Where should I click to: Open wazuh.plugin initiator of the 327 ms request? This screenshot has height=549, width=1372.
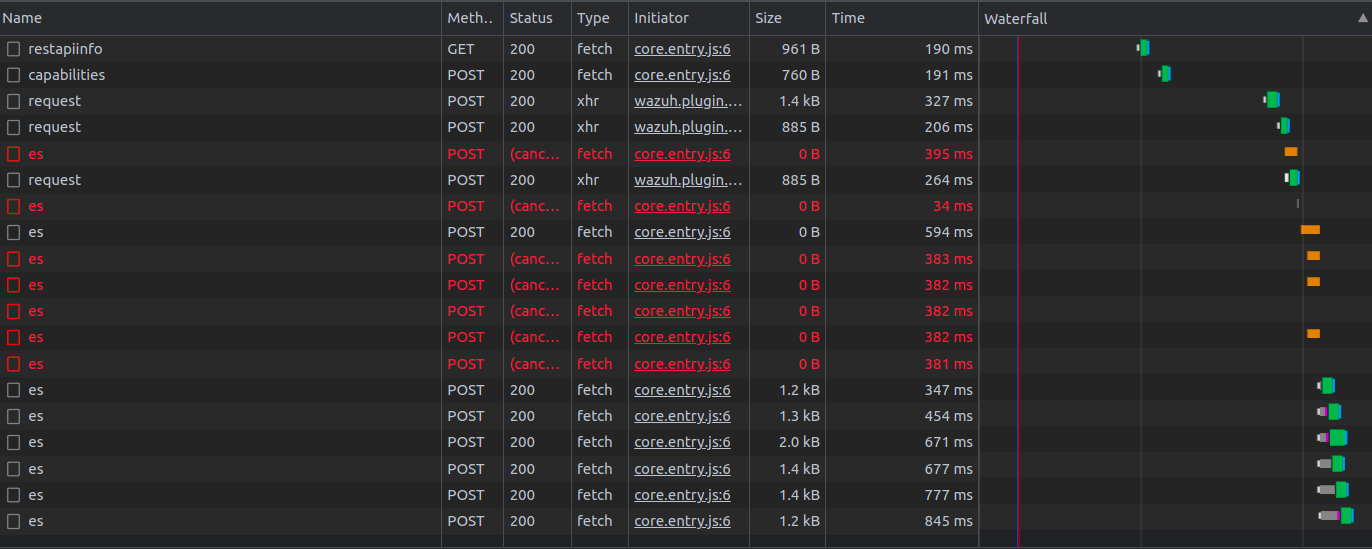(x=688, y=101)
